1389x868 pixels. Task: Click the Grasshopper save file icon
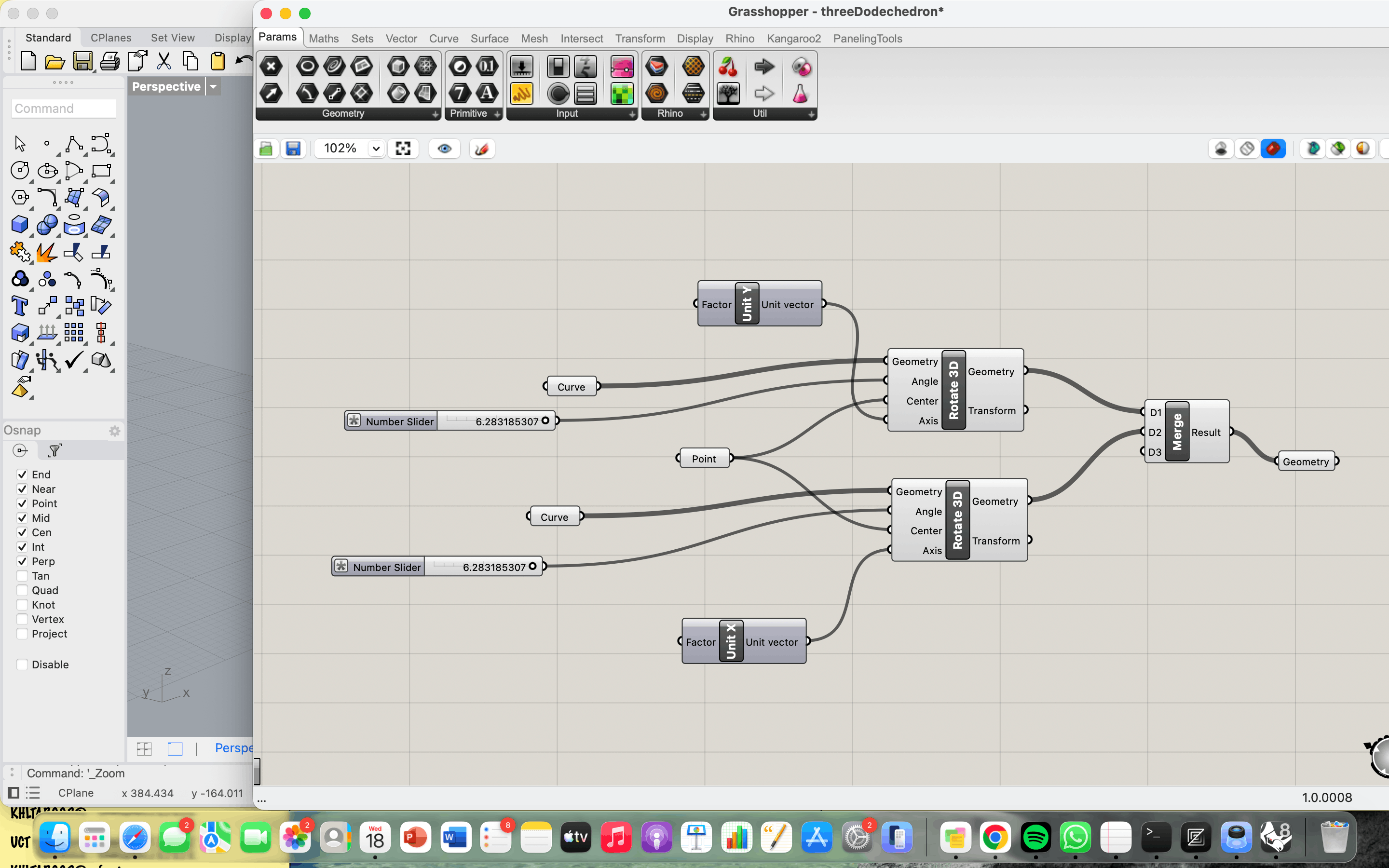pyautogui.click(x=293, y=149)
